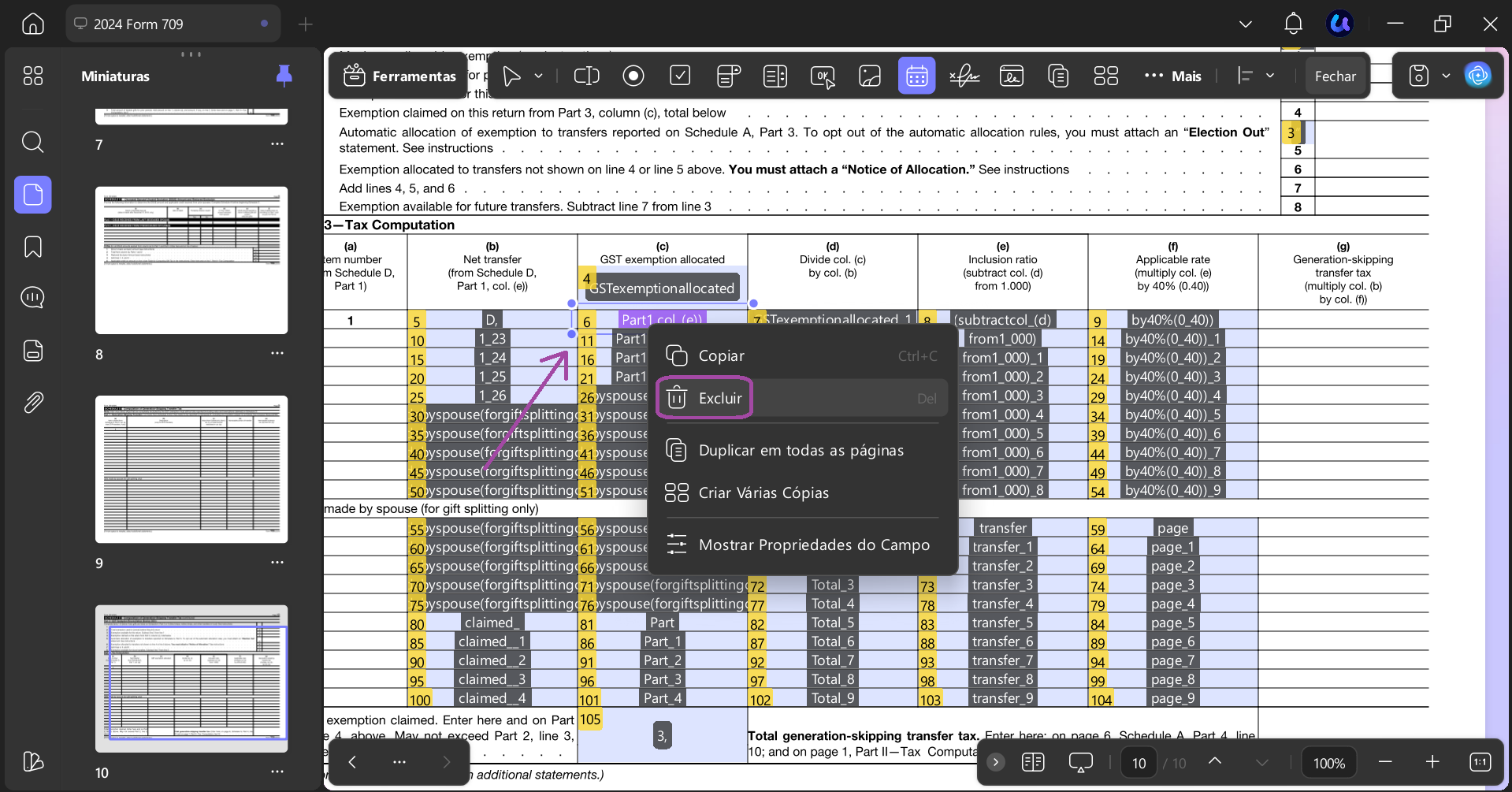Toggle the pin on Miniaturas panel
The image size is (1512, 792).
click(x=284, y=76)
